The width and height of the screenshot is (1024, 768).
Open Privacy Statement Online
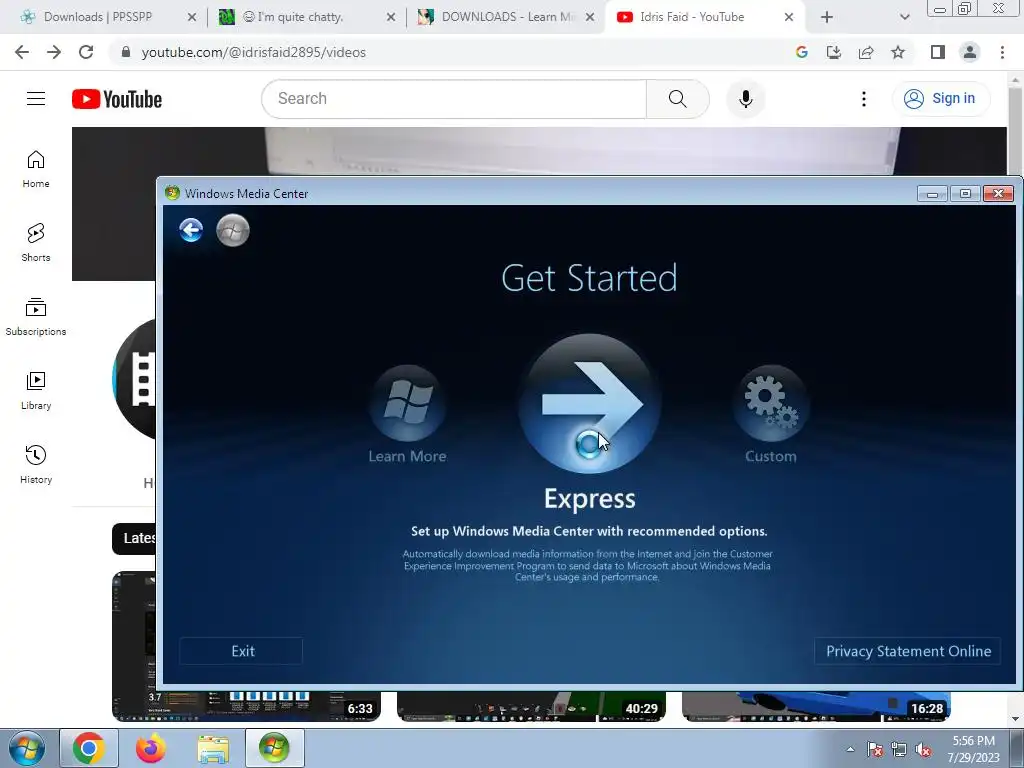(x=908, y=651)
